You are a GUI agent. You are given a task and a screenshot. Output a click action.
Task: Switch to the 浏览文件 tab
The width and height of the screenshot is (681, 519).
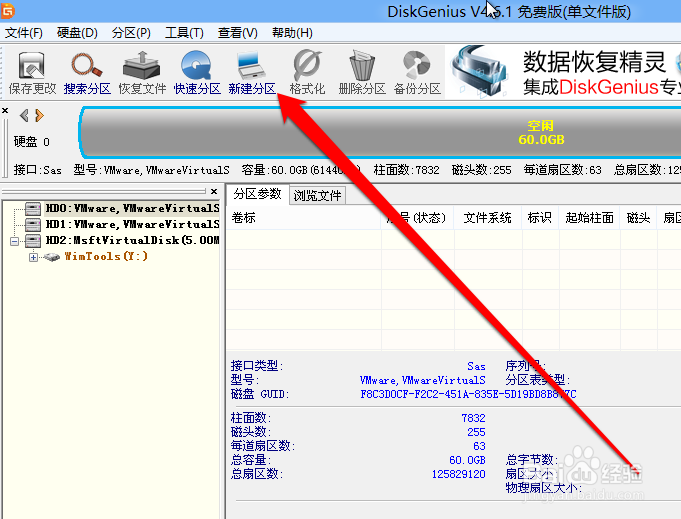(x=317, y=195)
